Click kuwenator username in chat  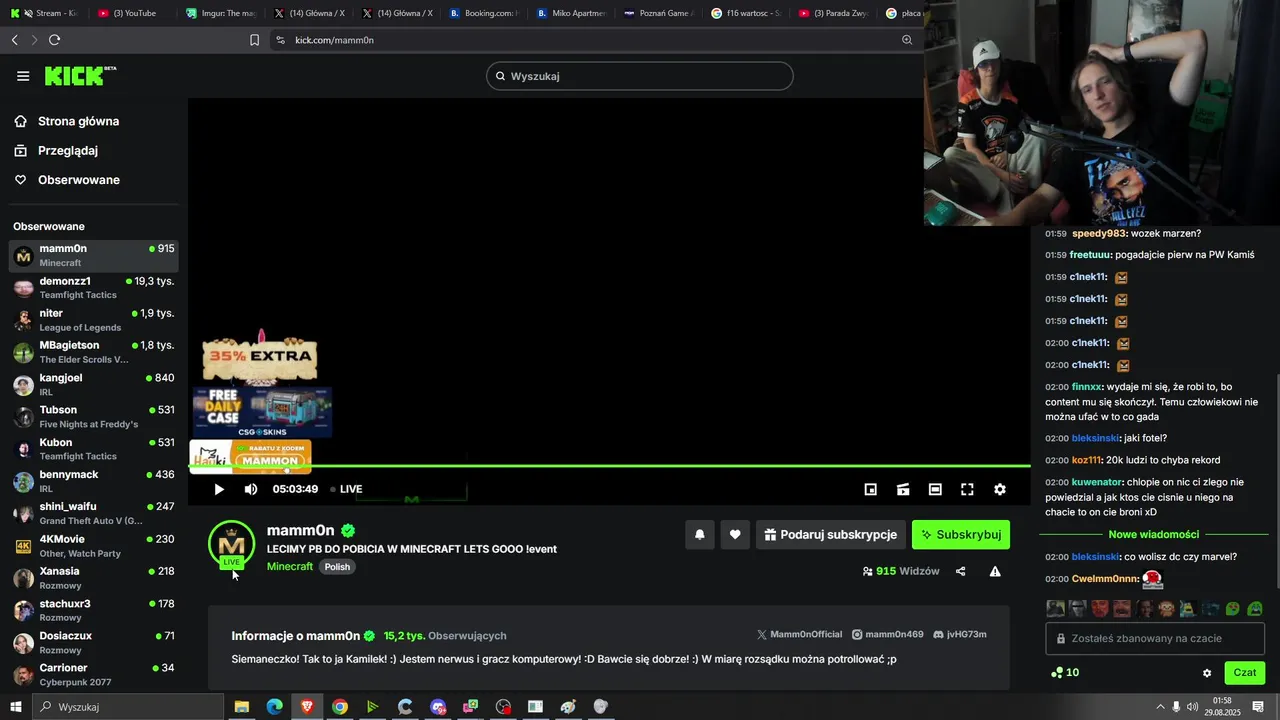coord(1097,482)
